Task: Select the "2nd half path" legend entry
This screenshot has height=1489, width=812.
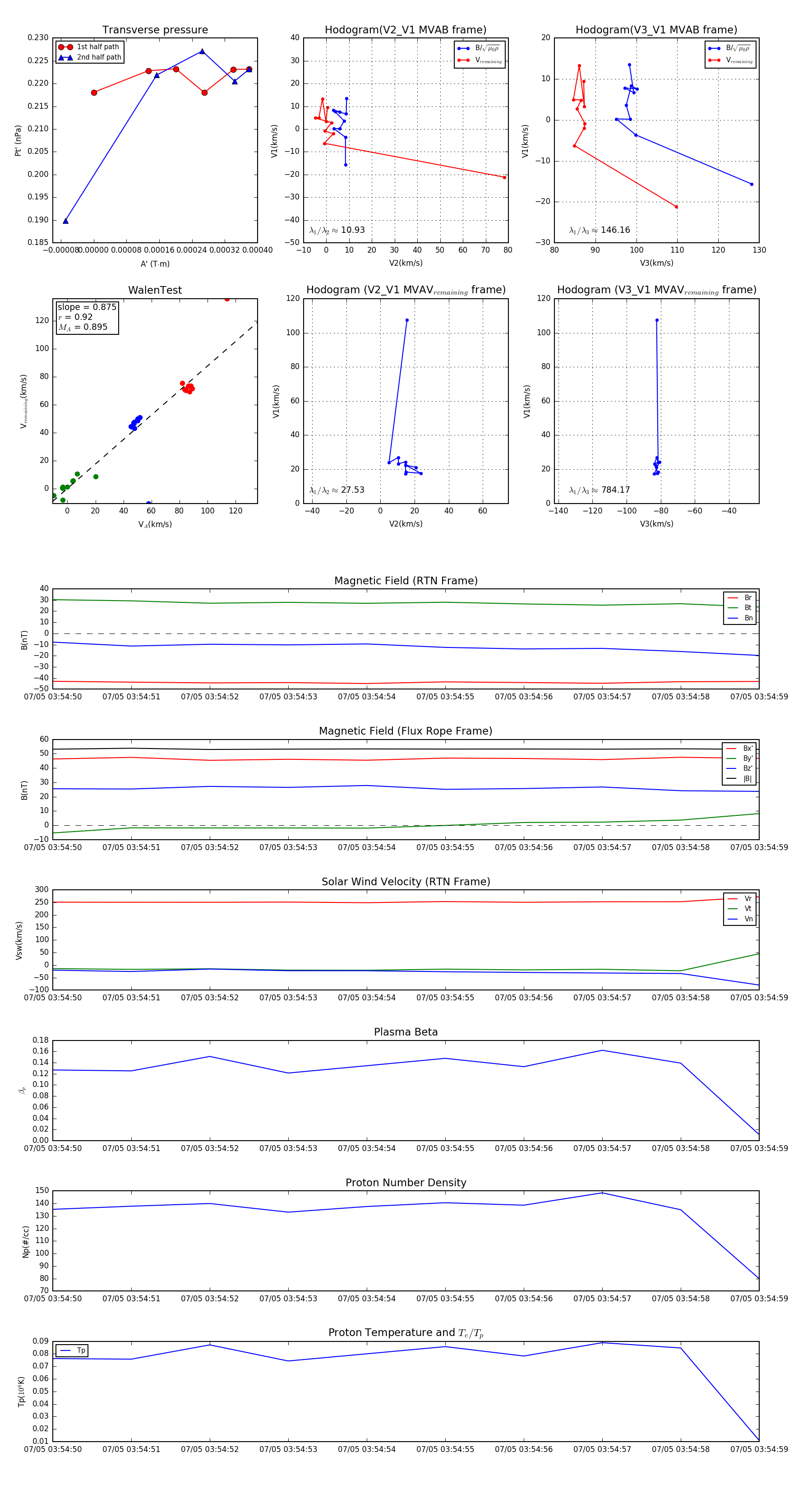Action: point(90,57)
